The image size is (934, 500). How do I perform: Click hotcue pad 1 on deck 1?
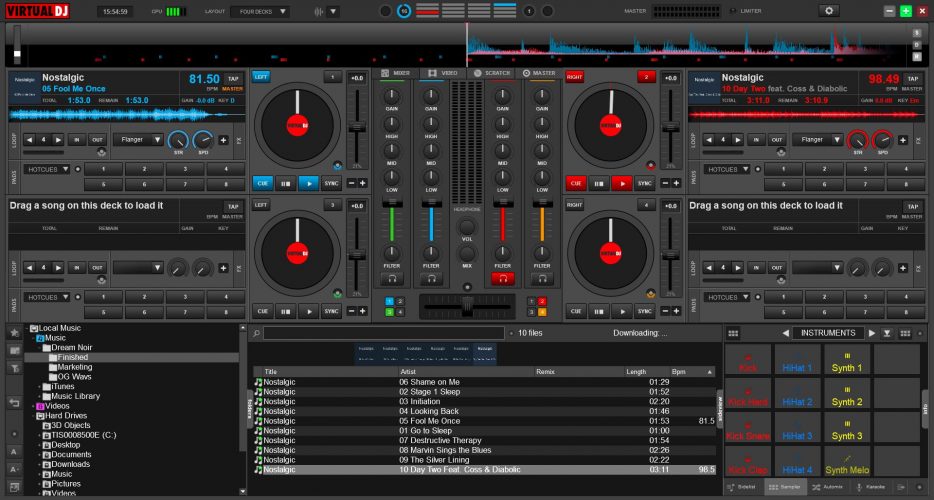[x=104, y=169]
